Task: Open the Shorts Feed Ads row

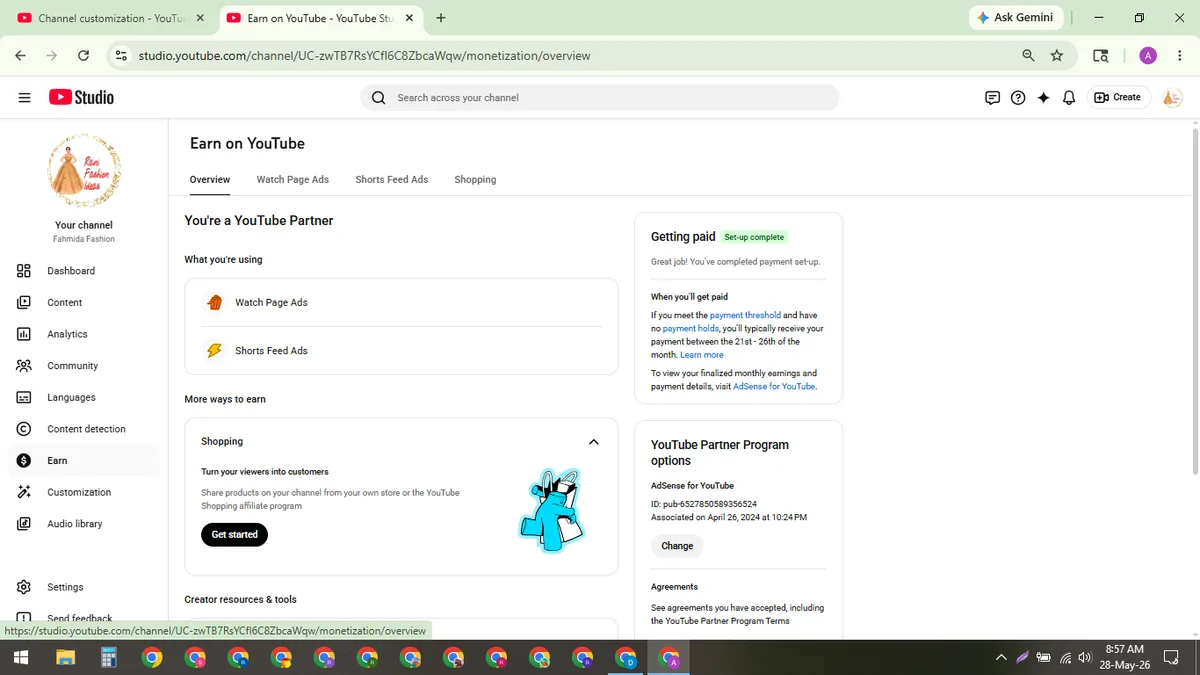Action: tap(401, 351)
